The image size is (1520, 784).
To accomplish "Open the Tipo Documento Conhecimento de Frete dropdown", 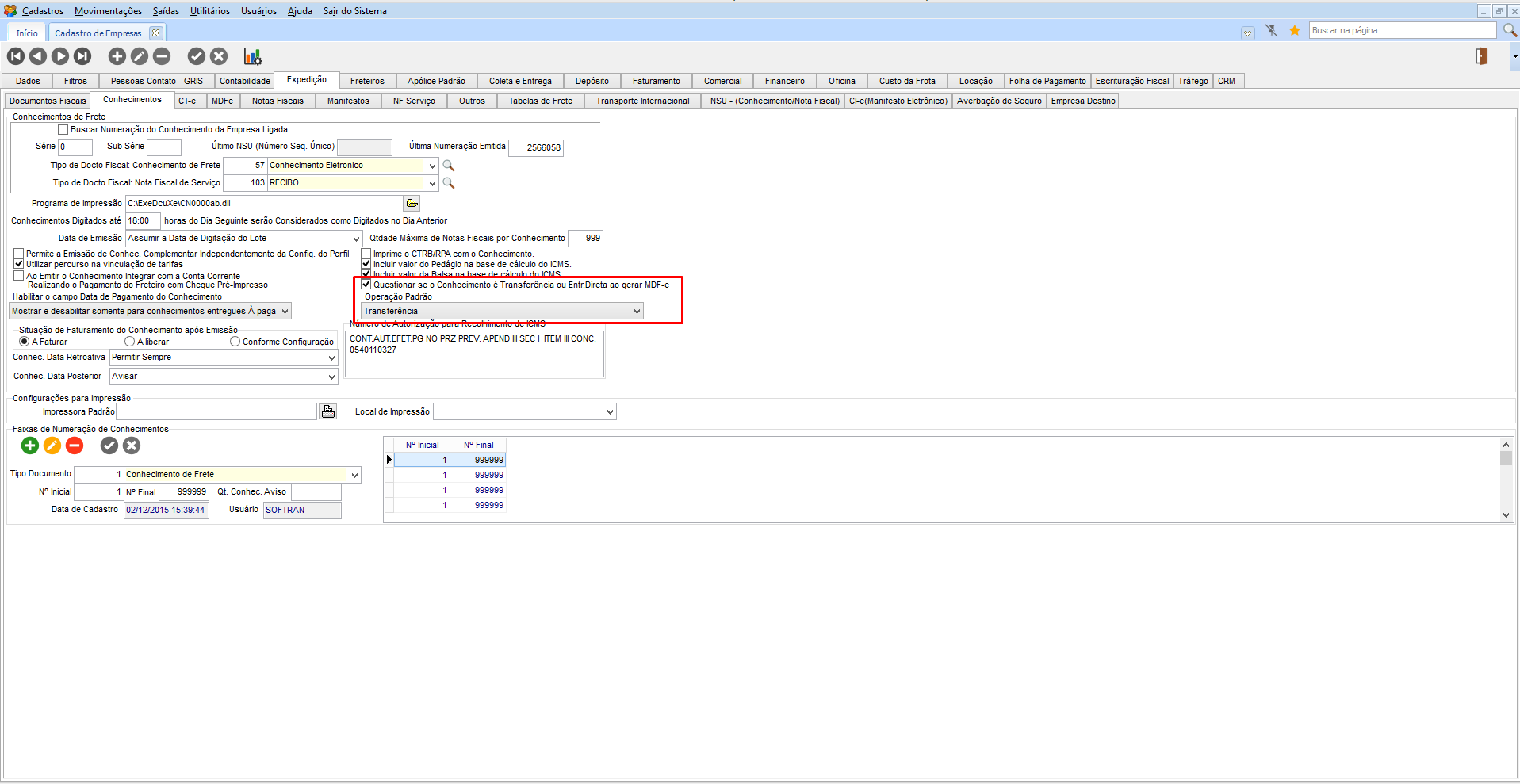I will [354, 475].
